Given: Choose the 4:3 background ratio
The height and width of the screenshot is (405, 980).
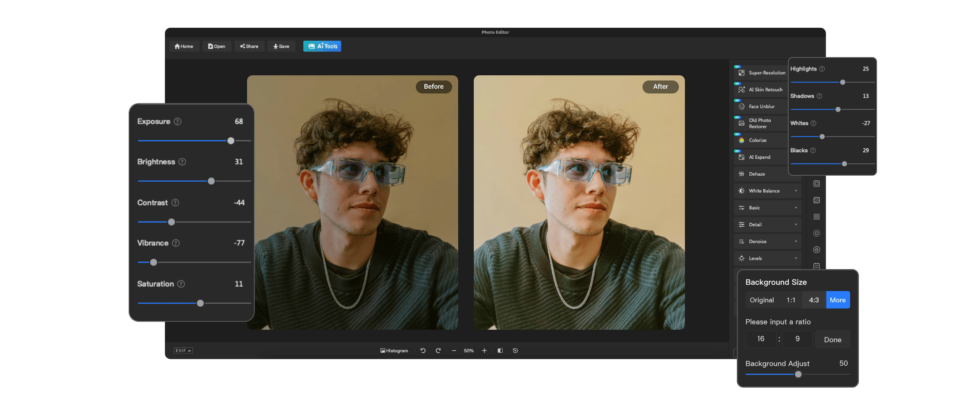Looking at the screenshot, I should (x=814, y=300).
